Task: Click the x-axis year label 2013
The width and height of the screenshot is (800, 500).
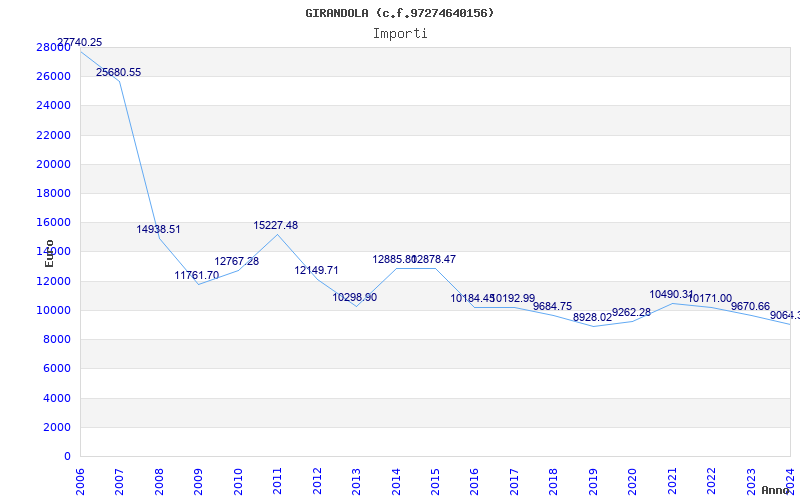Action: click(x=357, y=482)
